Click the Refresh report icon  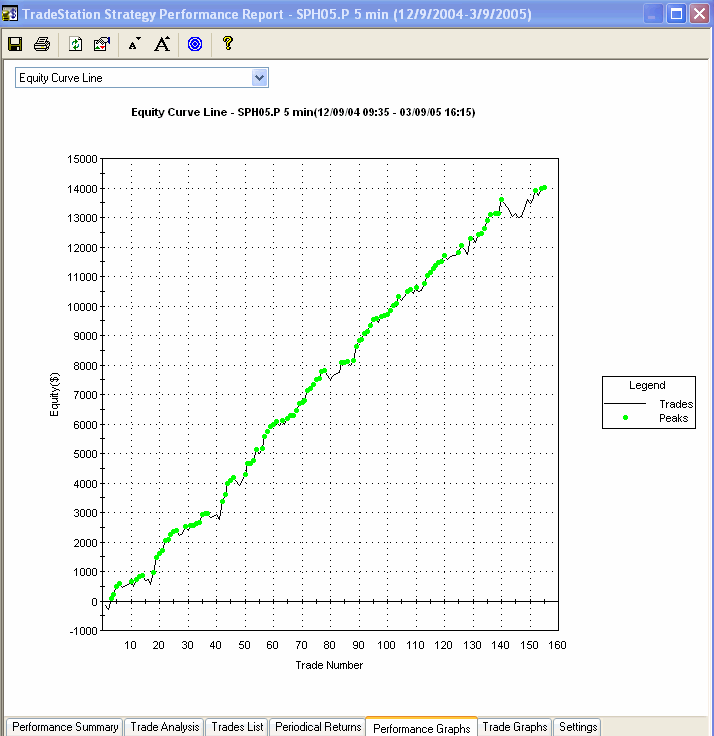coord(75,44)
